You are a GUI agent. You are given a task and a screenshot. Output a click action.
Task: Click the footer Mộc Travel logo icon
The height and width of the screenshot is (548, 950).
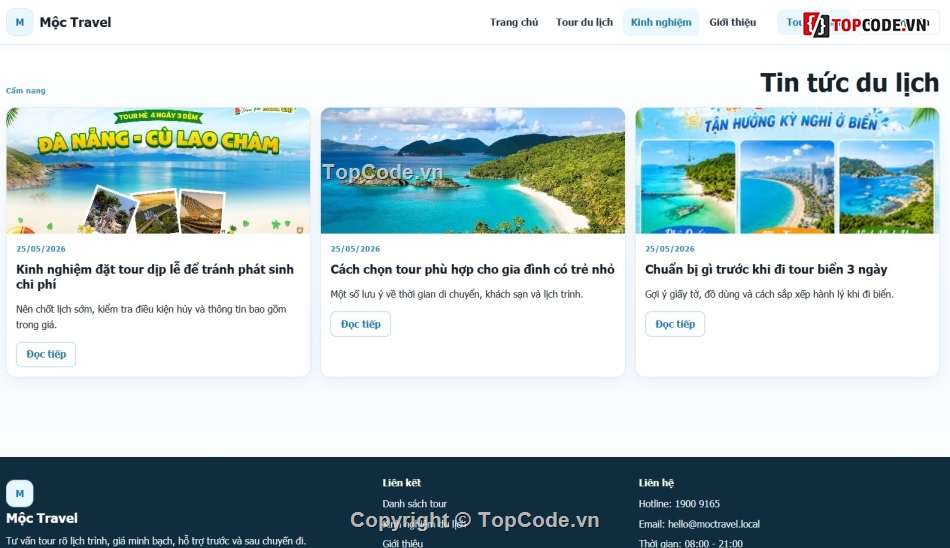click(19, 493)
